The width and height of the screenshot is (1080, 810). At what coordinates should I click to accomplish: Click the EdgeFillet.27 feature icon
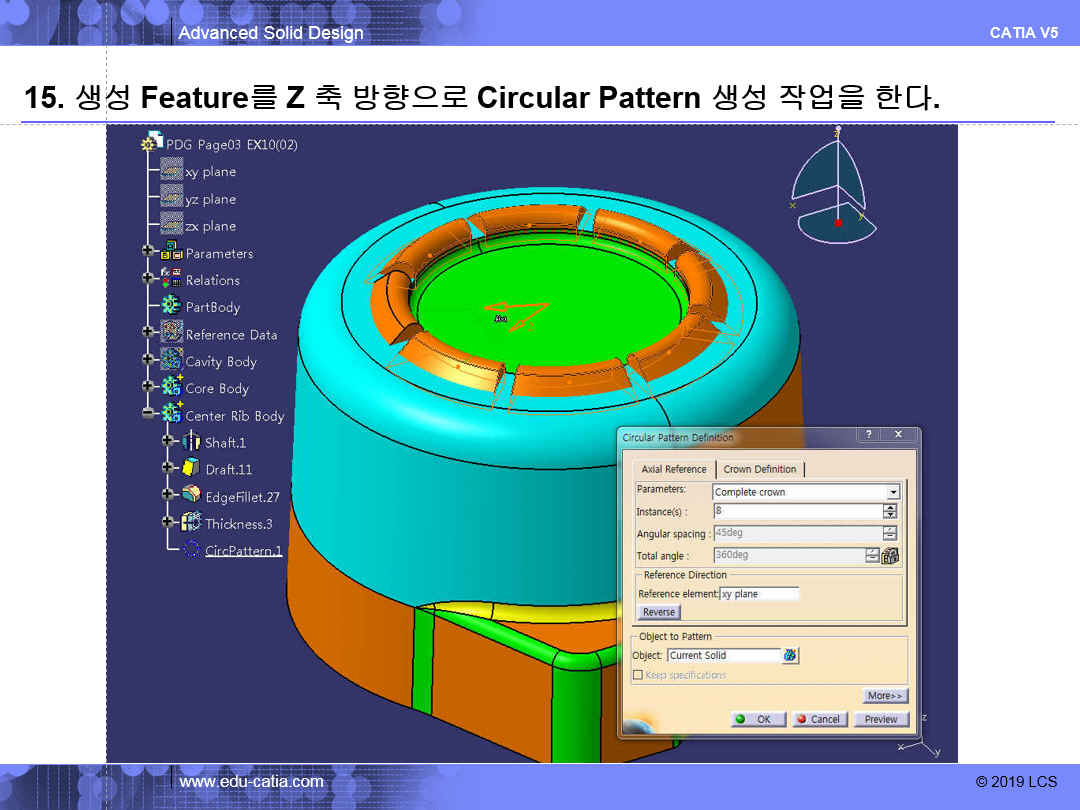192,496
